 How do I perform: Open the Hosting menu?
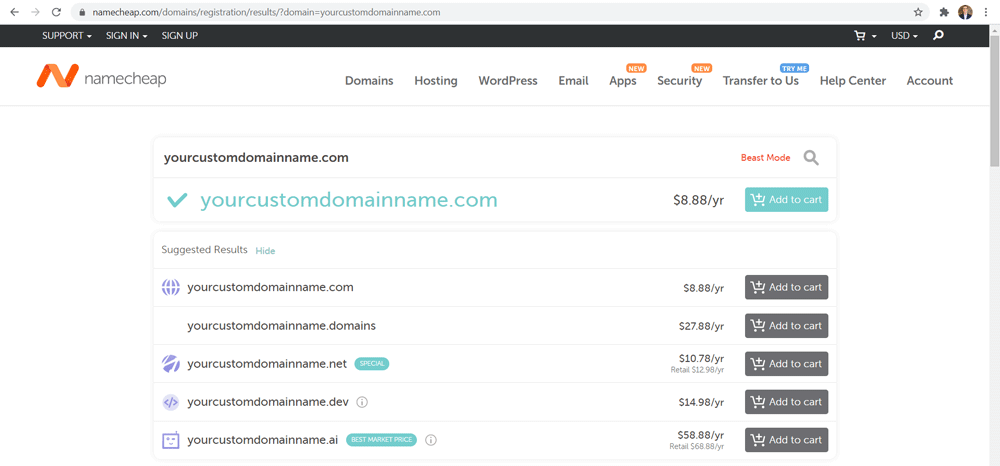click(x=436, y=81)
